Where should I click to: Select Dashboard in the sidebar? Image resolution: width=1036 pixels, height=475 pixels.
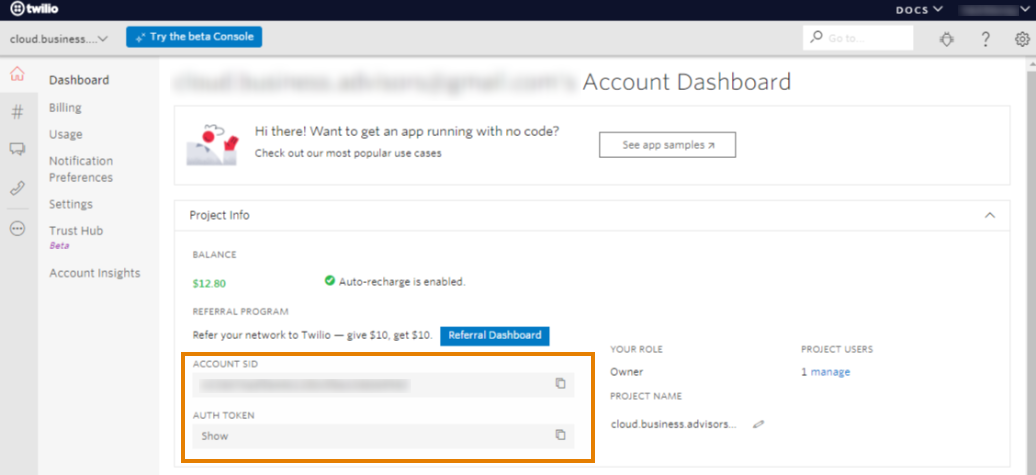tap(79, 81)
